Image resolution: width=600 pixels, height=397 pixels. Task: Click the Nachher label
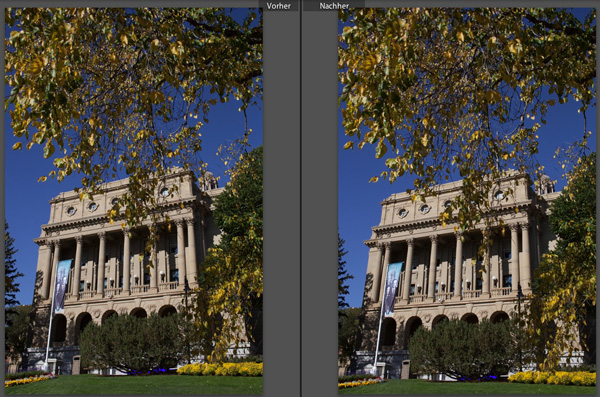pos(334,6)
